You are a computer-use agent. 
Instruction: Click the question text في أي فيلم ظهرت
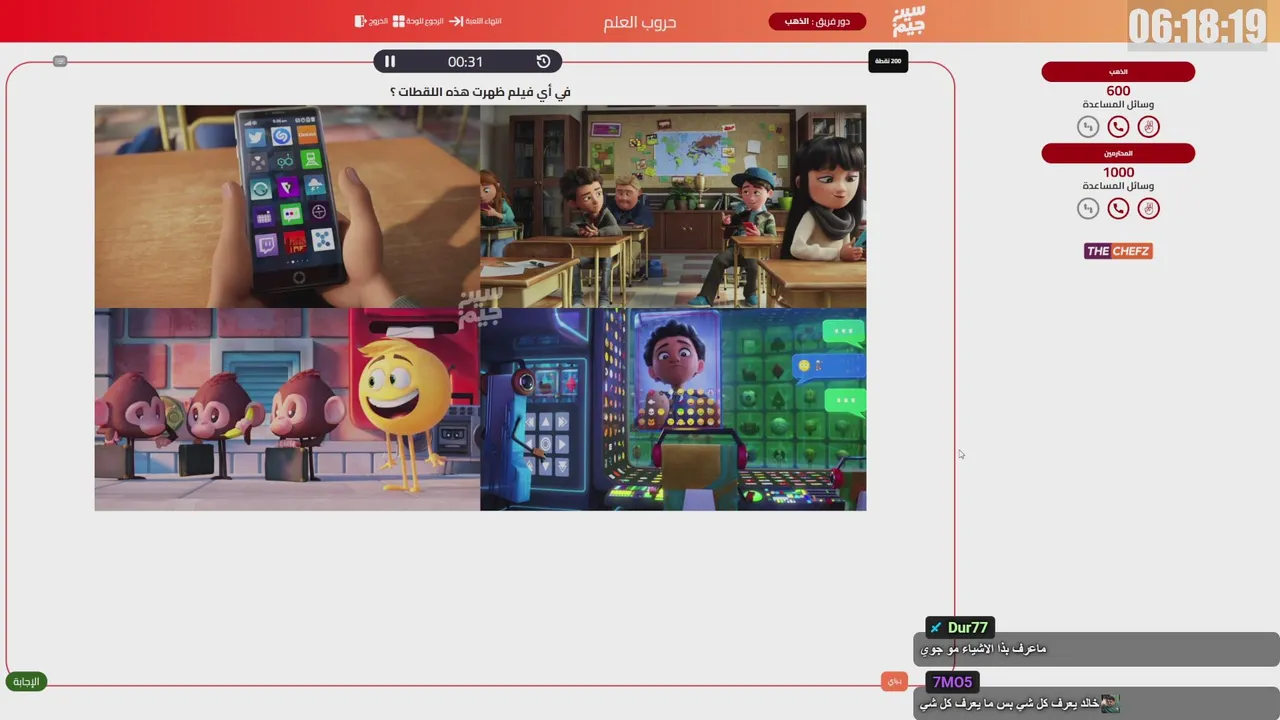480,92
